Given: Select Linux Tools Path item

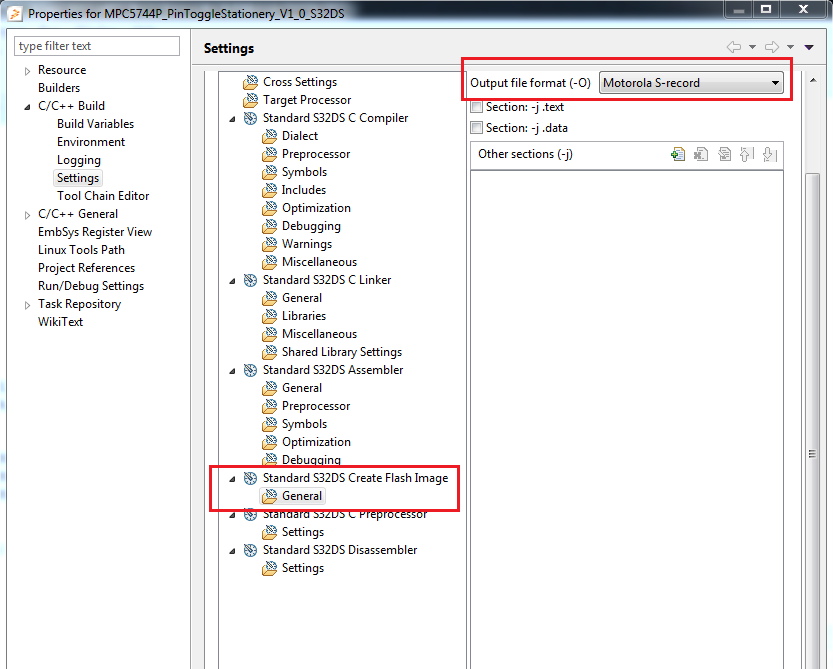Looking at the screenshot, I should [x=81, y=250].
